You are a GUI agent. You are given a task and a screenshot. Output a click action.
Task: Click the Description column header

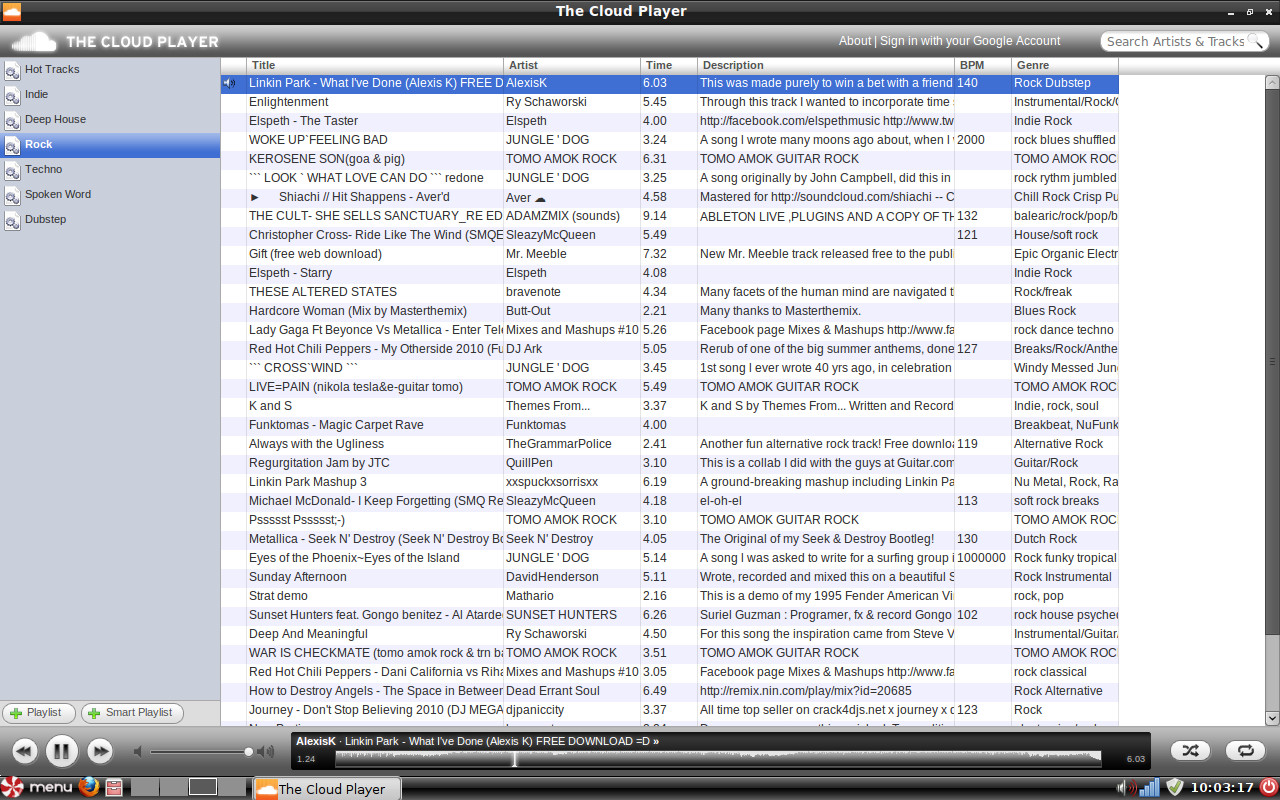[826, 65]
